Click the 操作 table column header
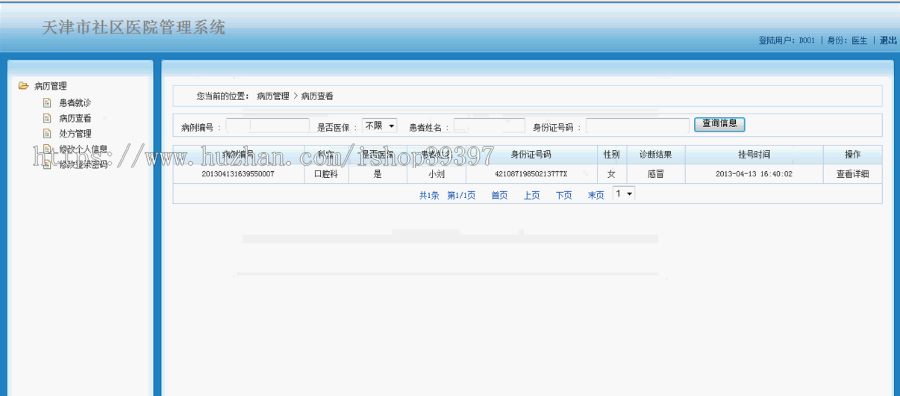The width and height of the screenshot is (900, 396). pyautogui.click(x=852, y=155)
